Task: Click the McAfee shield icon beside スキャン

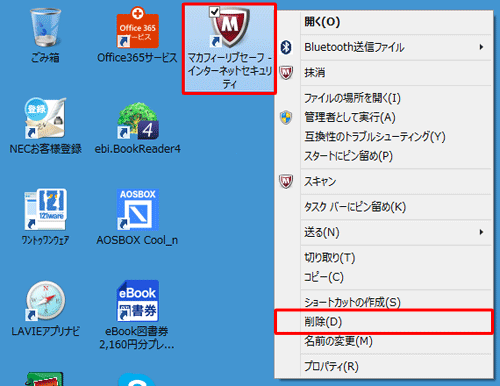Action: click(x=286, y=181)
